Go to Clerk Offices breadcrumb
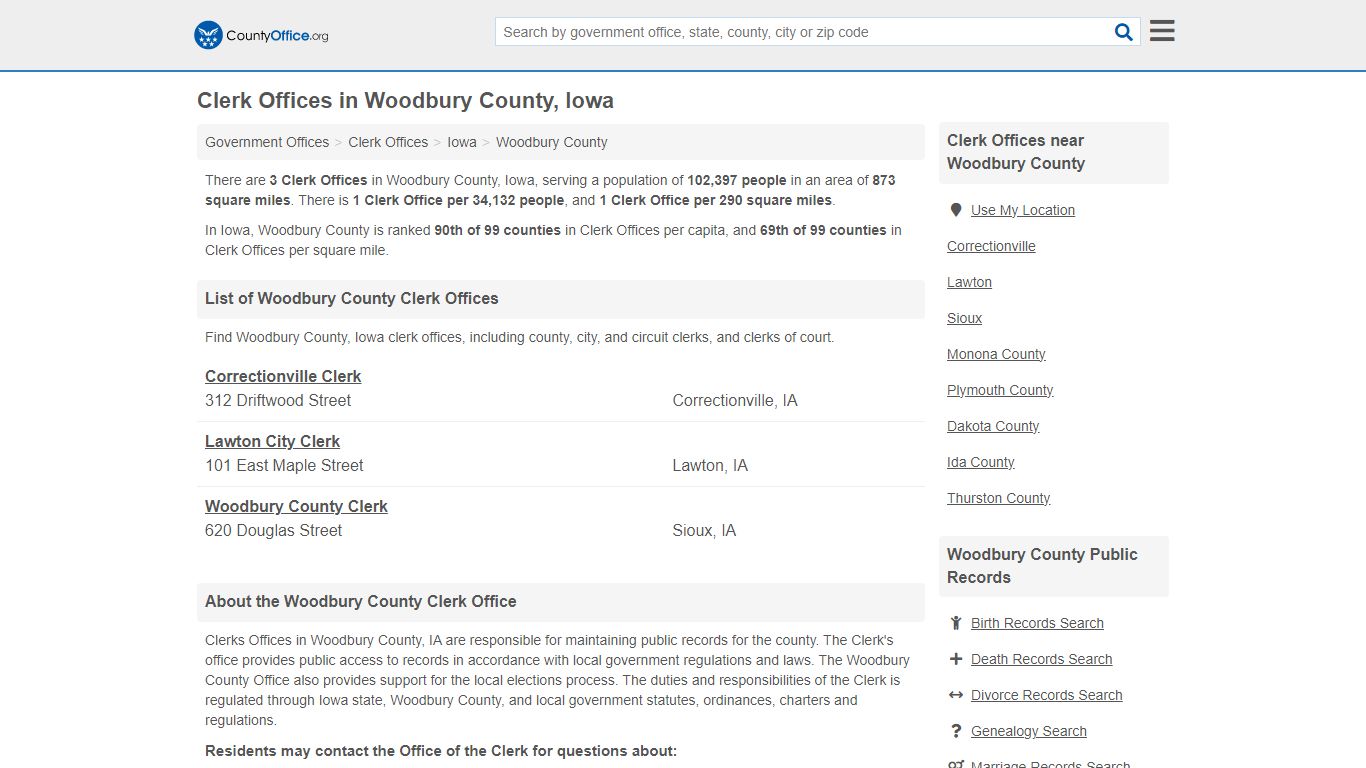 [x=388, y=142]
